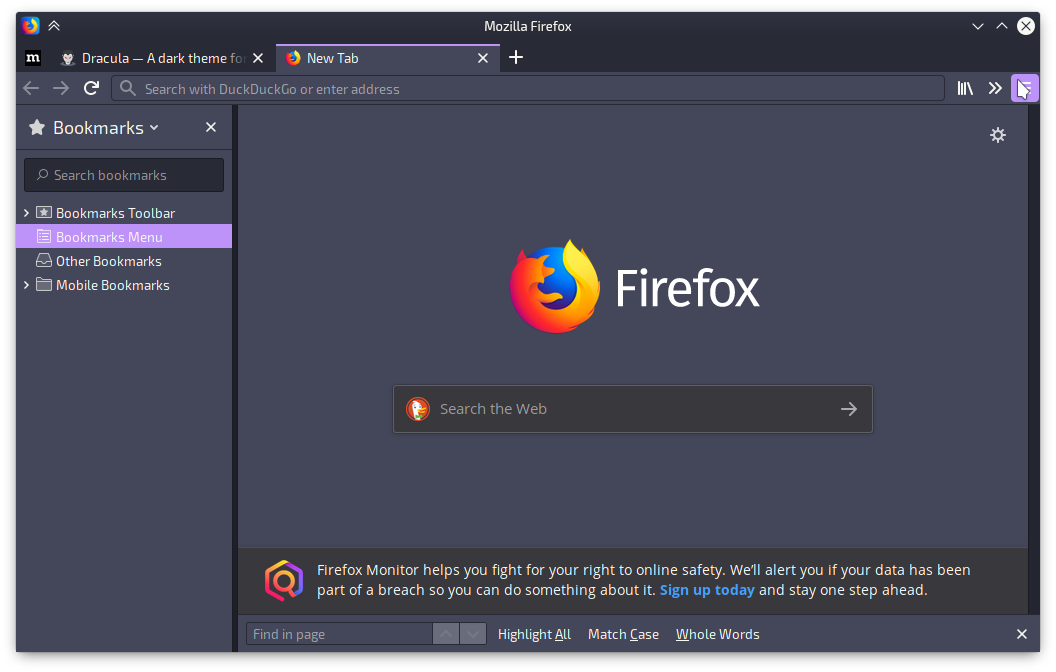Image resolution: width=1056 pixels, height=672 pixels.
Task: Click the pinned 'm' tab icon
Action: [33, 58]
